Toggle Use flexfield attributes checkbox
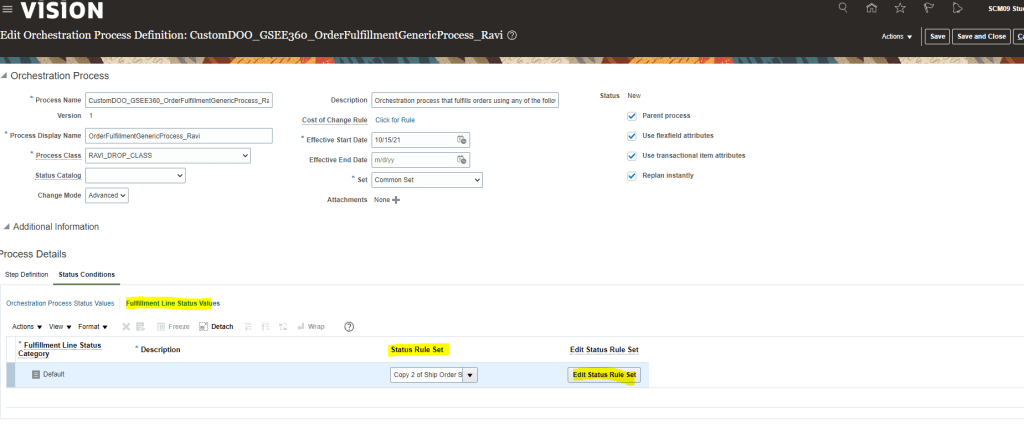The width and height of the screenshot is (1024, 433). point(631,135)
